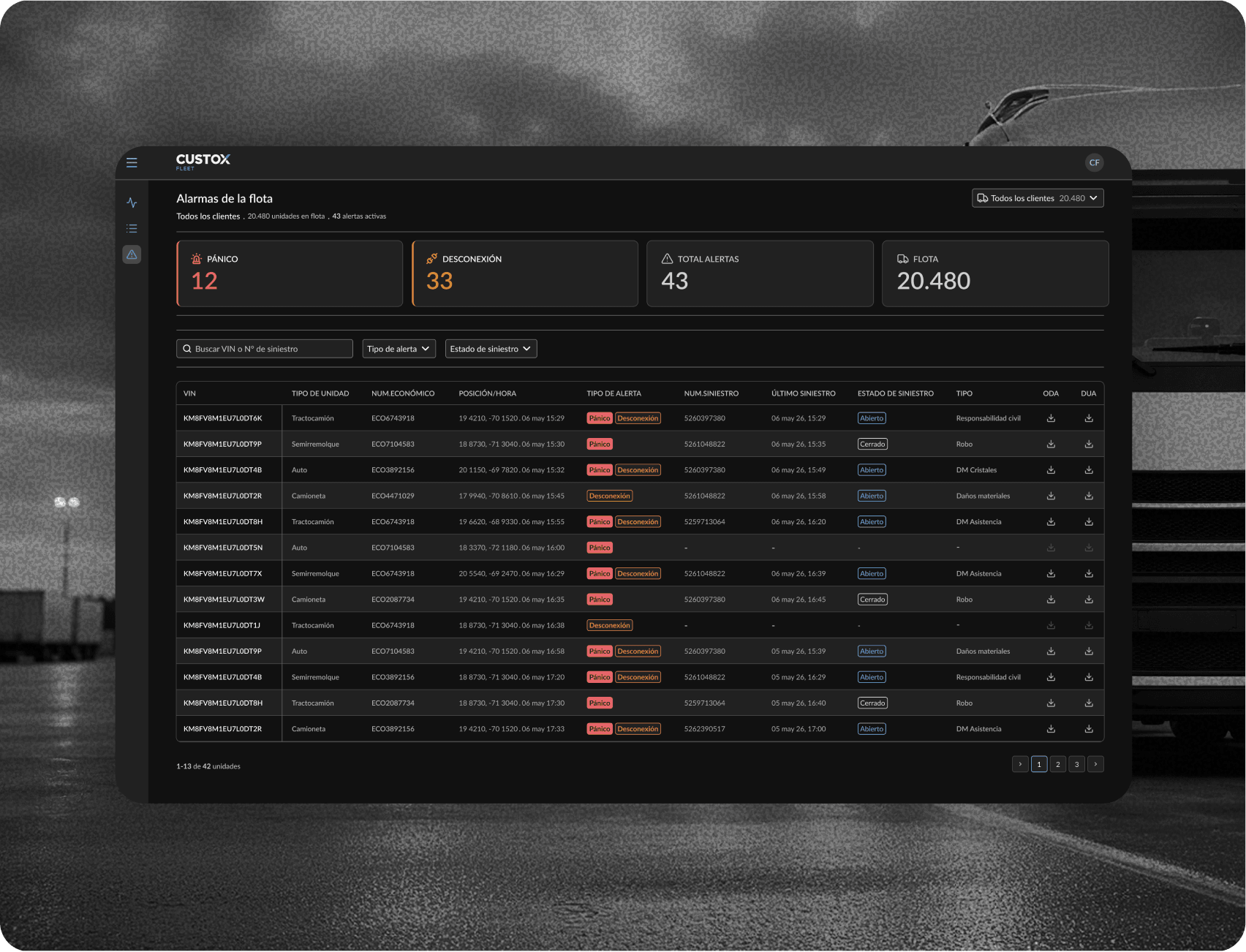Click the Buscar VIN search field
1246x952 pixels.
tap(265, 349)
